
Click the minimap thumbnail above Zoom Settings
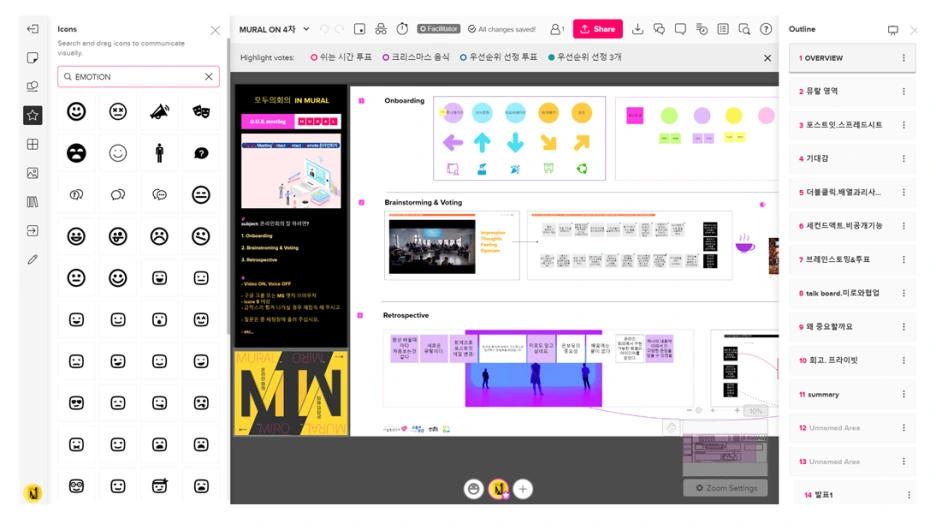725,448
